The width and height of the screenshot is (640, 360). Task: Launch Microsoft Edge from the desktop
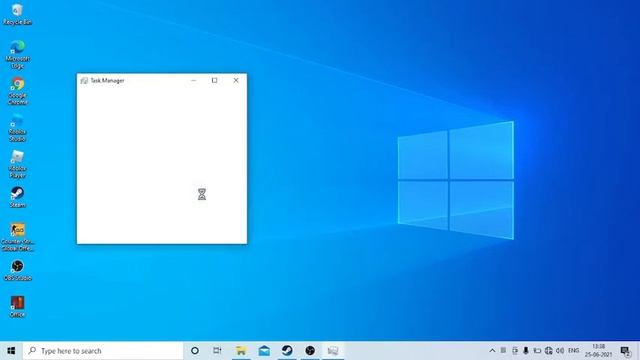coord(17,54)
